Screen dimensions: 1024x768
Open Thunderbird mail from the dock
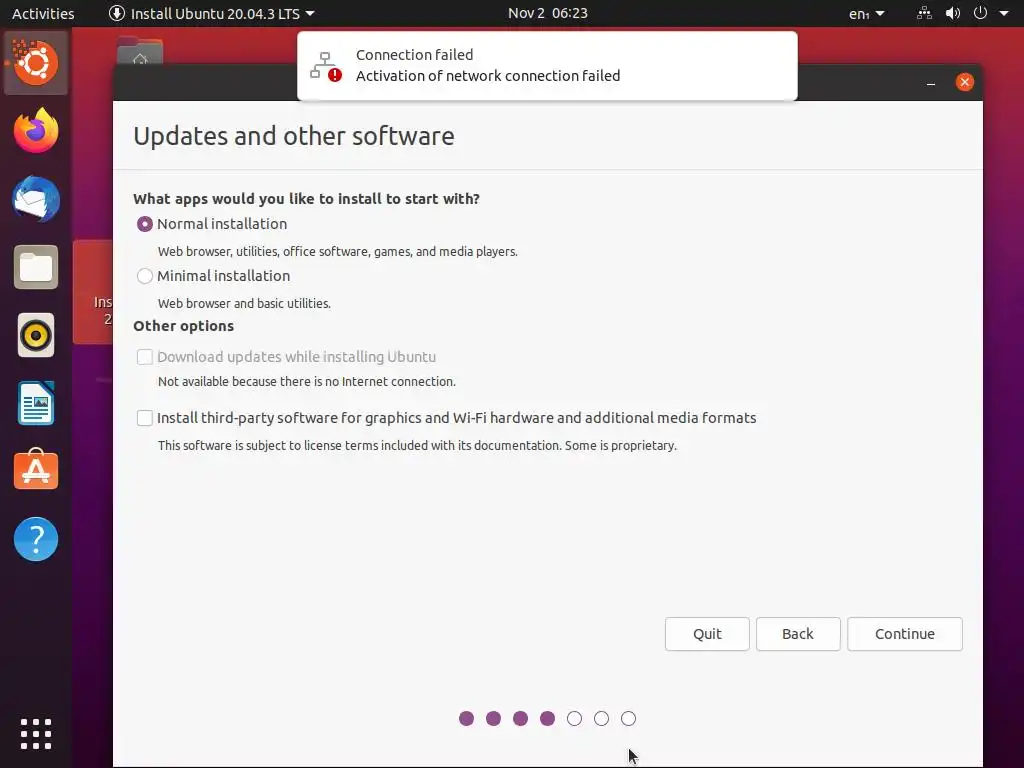point(36,199)
